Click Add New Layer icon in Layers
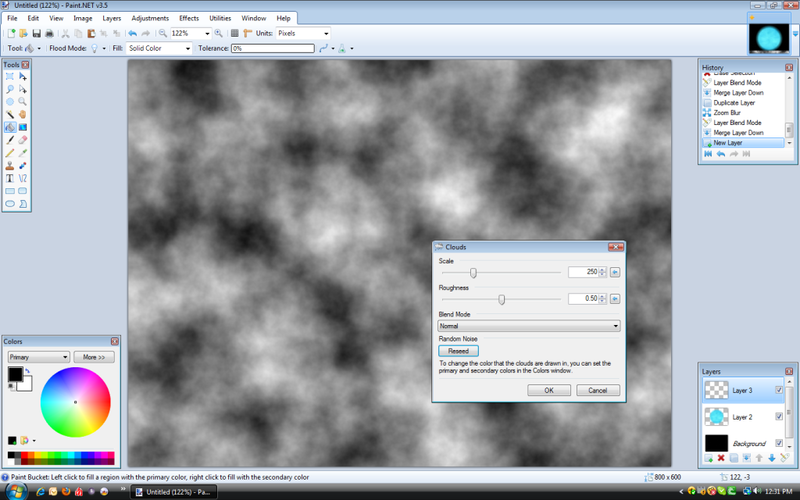The image size is (800, 500). (709, 458)
